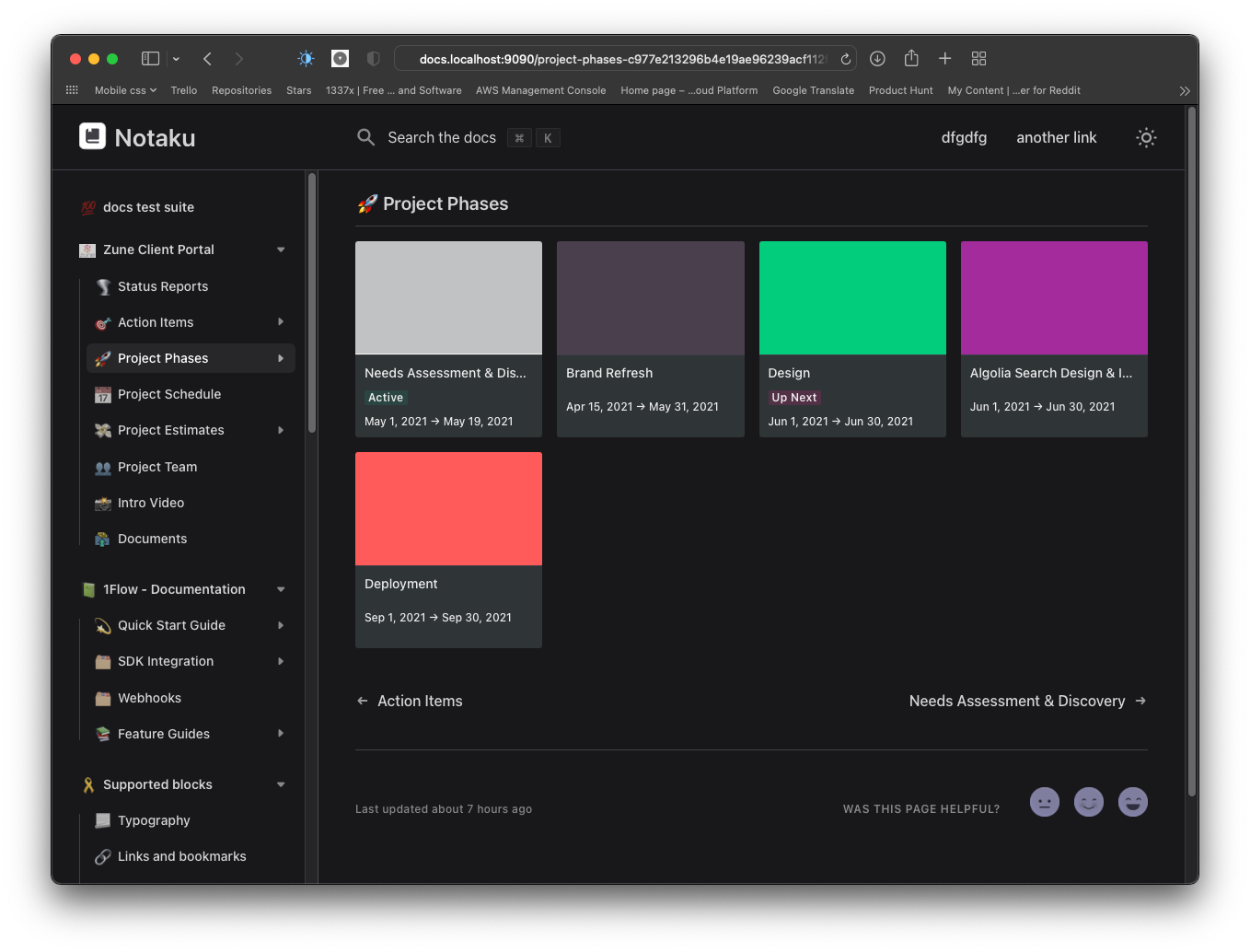Open Webhooks page
The image size is (1250, 952).
point(149,698)
